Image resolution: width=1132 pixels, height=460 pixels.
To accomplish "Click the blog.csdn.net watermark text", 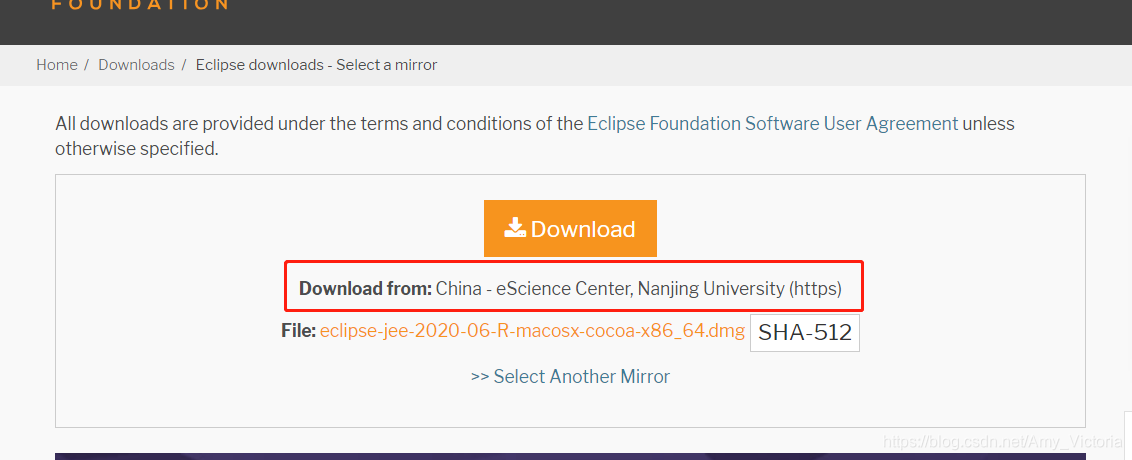I will (1003, 441).
